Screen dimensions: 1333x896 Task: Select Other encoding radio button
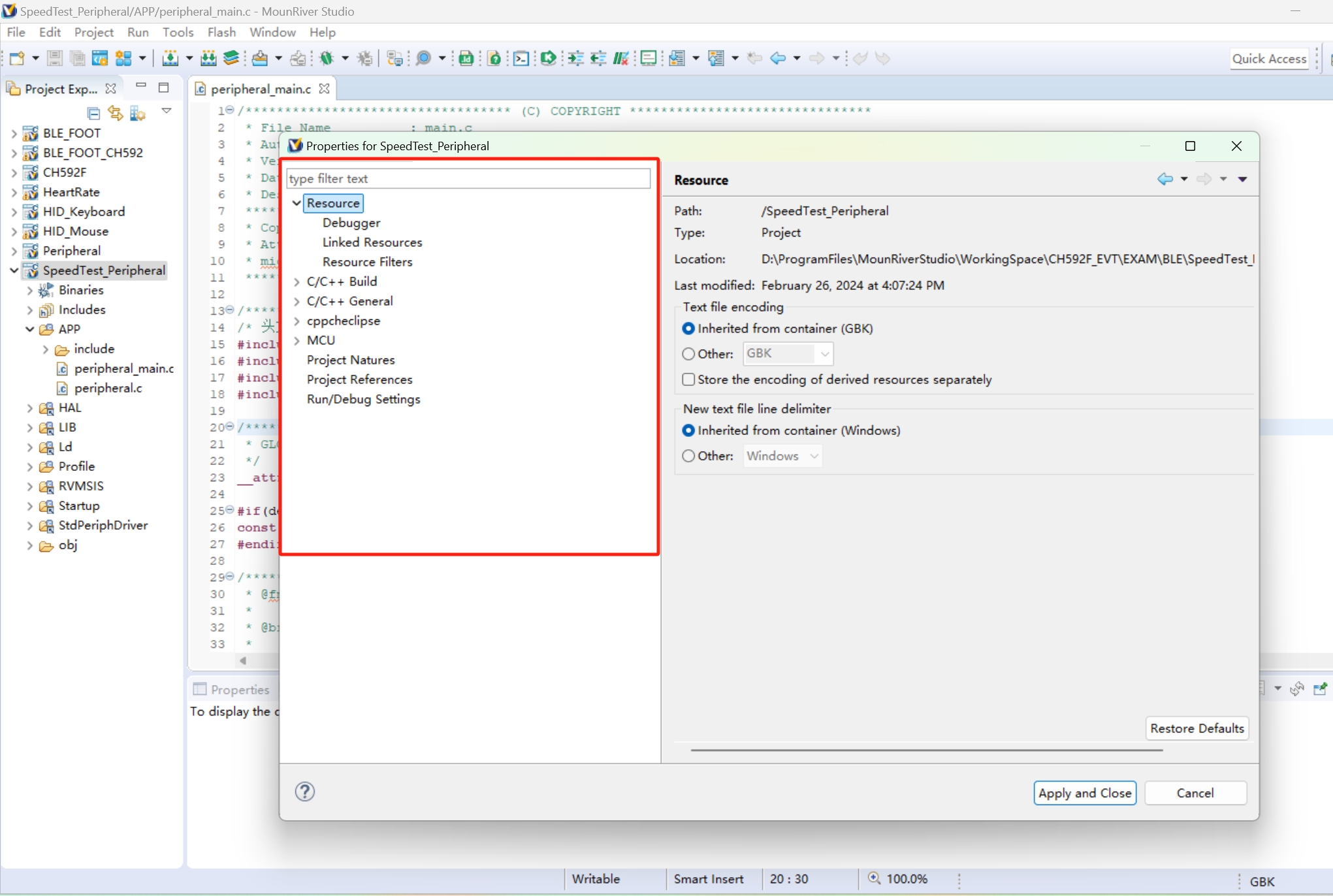(688, 354)
